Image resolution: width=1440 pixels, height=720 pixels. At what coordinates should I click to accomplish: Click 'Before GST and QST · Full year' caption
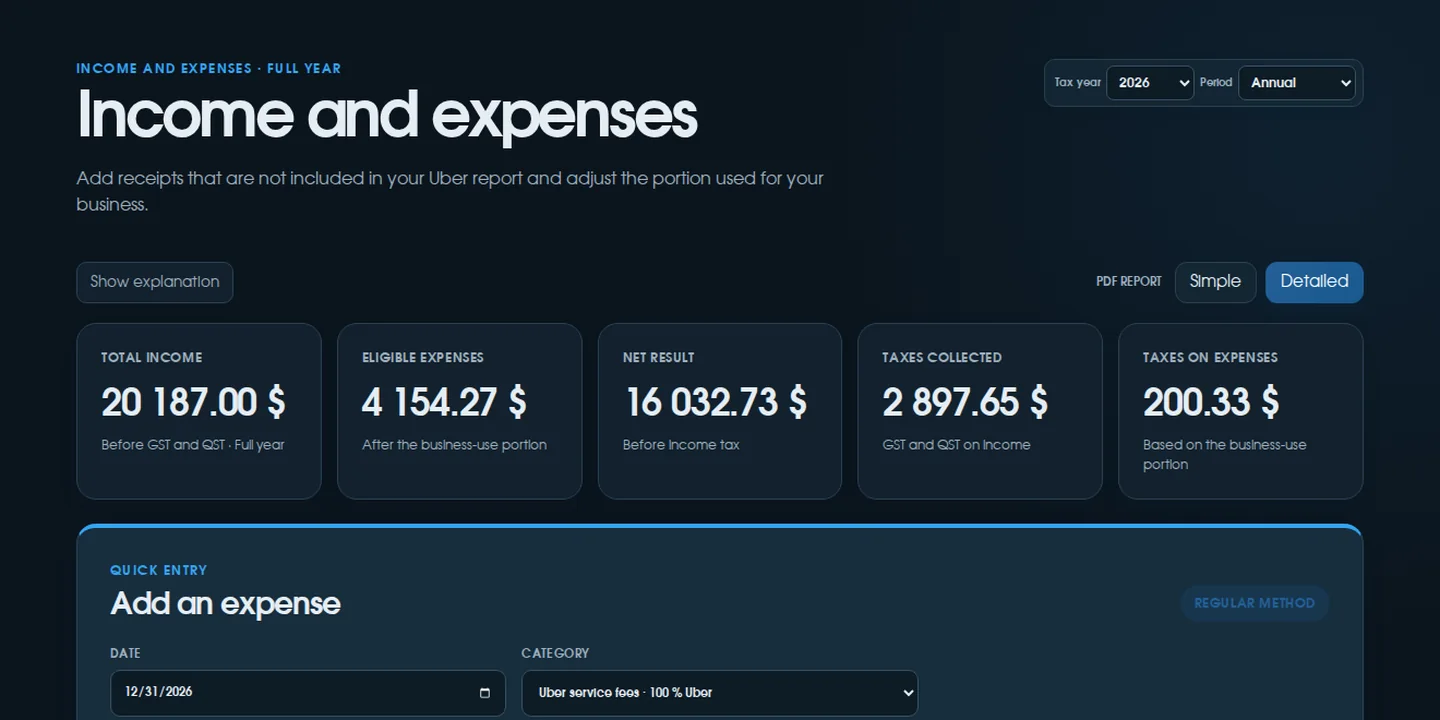(193, 445)
